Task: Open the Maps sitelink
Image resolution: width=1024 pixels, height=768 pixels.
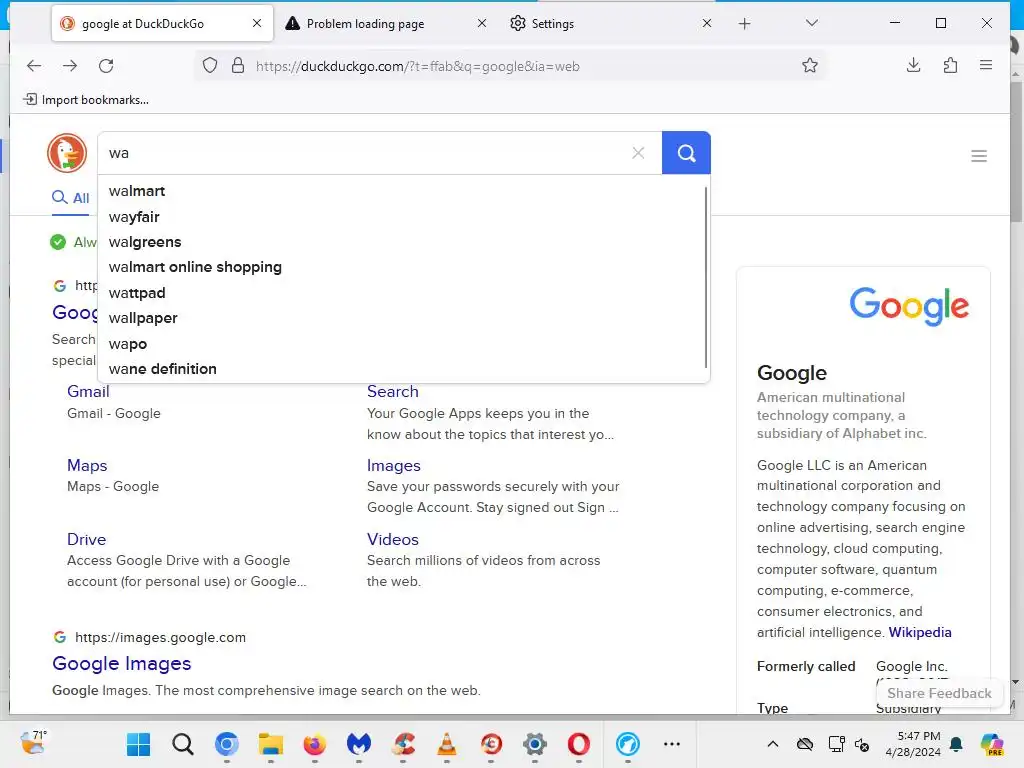Action: pos(87,466)
